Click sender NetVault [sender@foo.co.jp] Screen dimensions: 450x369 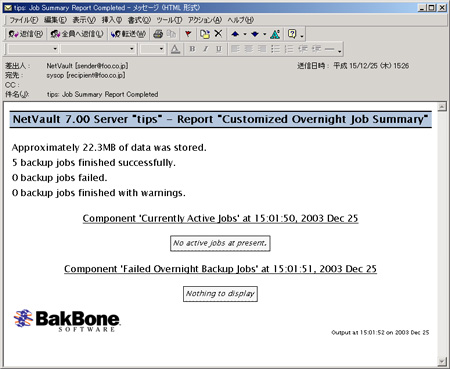pos(87,66)
